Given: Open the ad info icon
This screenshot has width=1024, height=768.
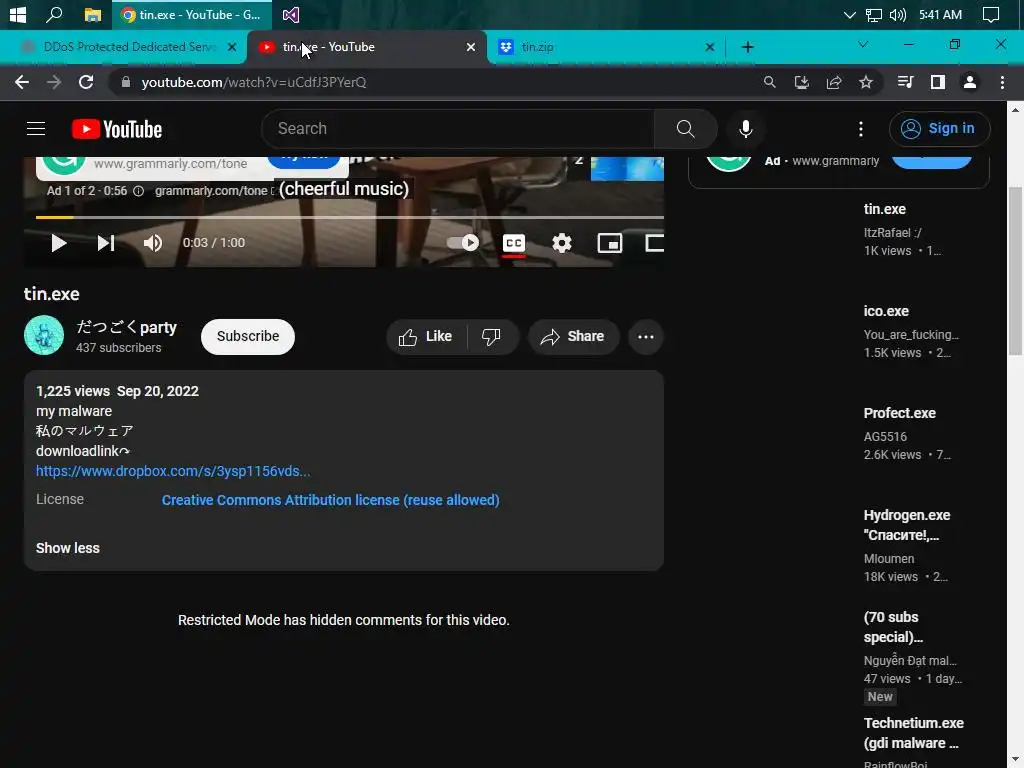Looking at the screenshot, I should (138, 191).
